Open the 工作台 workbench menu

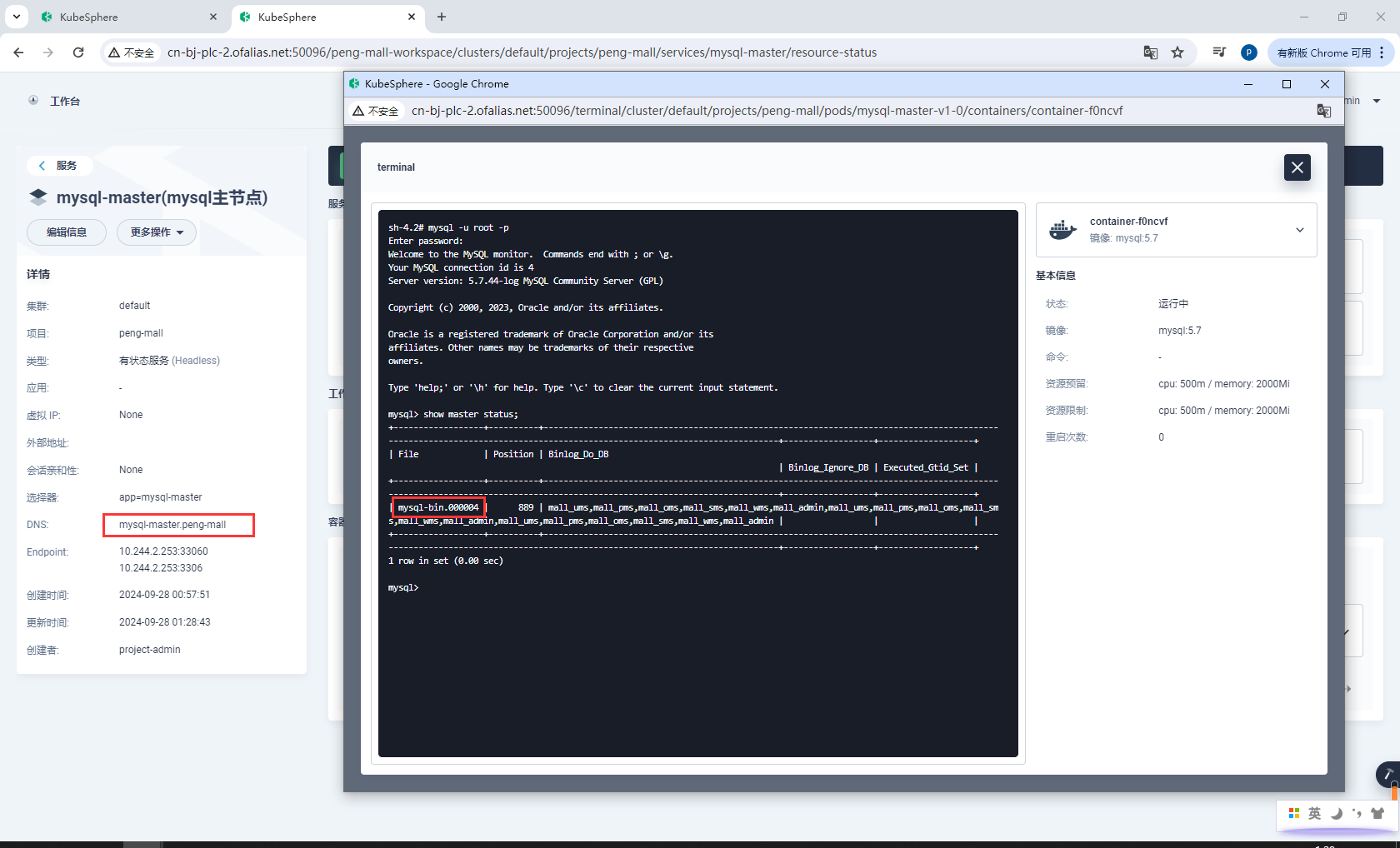click(65, 101)
